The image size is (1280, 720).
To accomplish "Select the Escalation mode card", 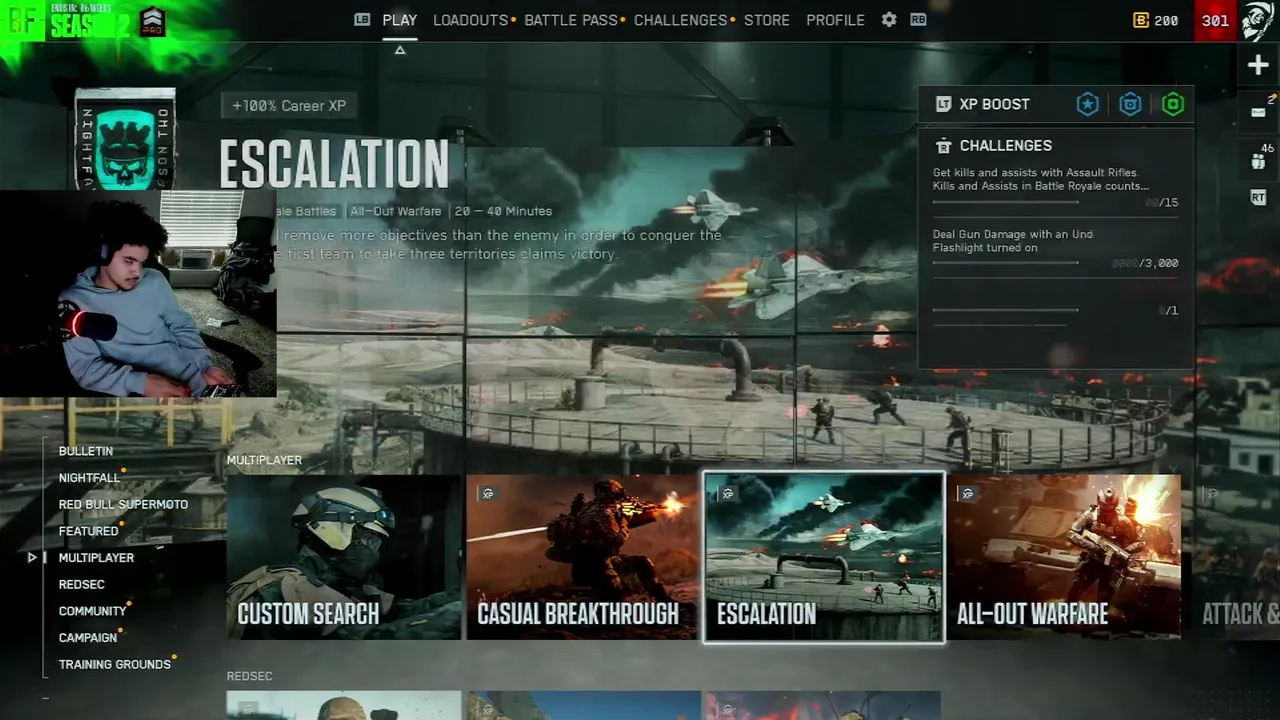I will (x=824, y=557).
